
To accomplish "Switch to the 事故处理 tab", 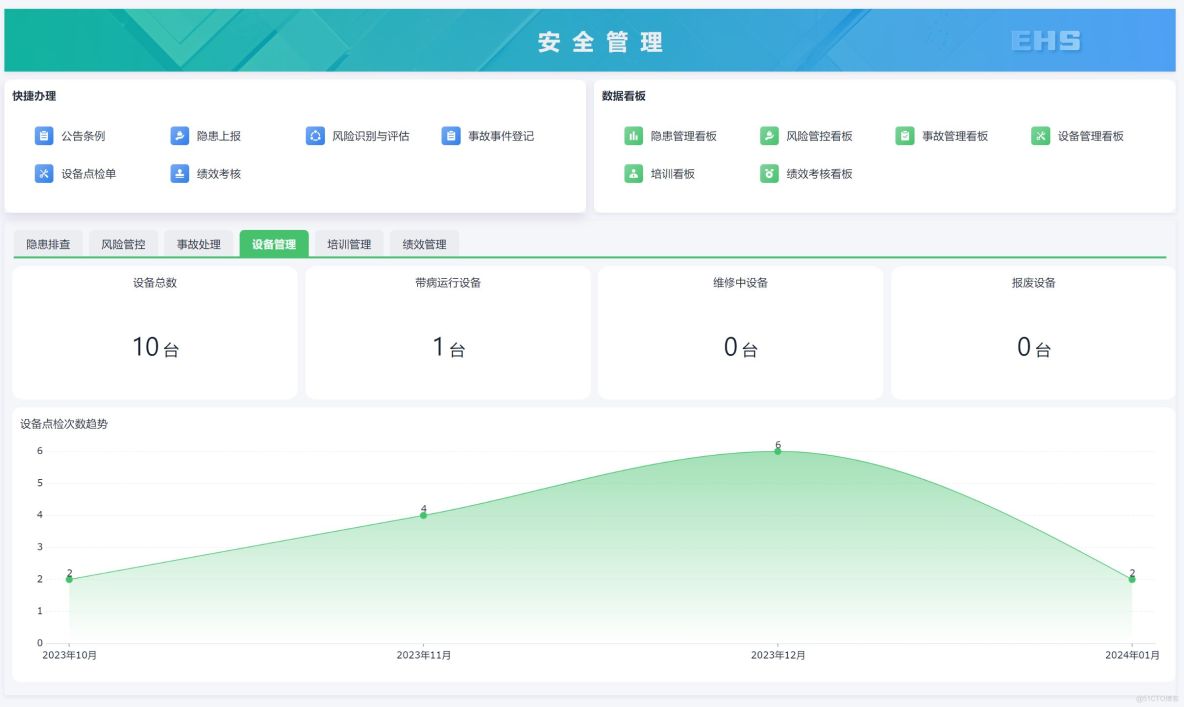I will 198,242.
